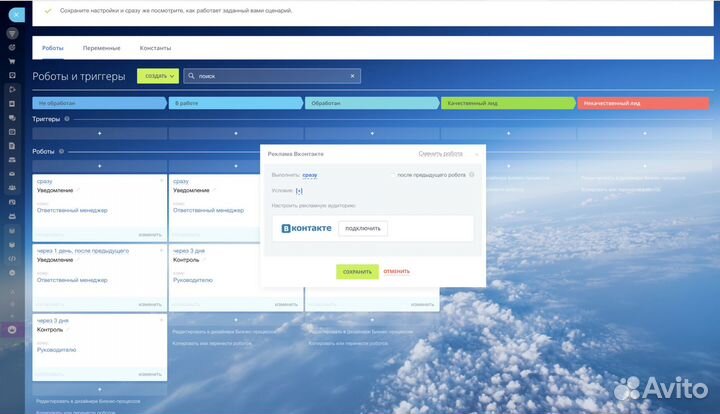Image resolution: width=720 pixels, height=414 pixels.
Task: Click Редактировать в дизайнере бизнес-процессов under first column
Action: click(x=88, y=402)
